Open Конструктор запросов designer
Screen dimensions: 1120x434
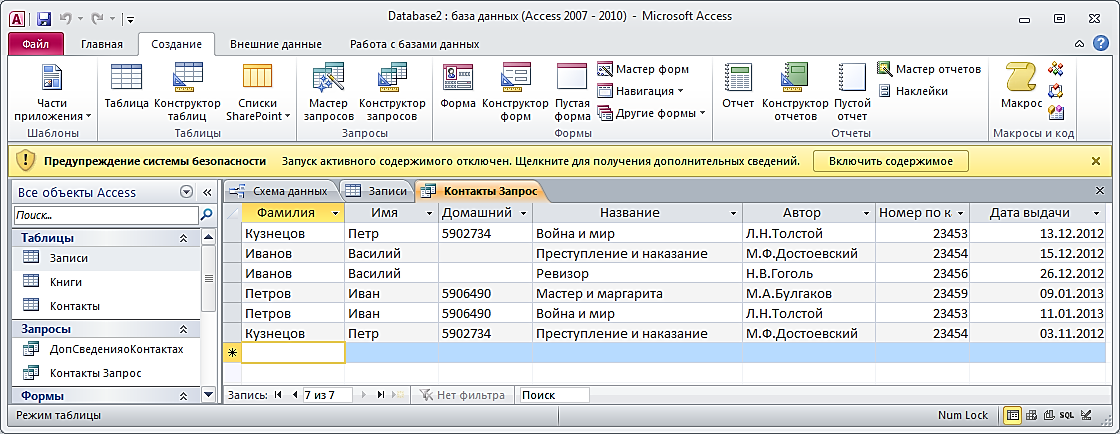[392, 91]
